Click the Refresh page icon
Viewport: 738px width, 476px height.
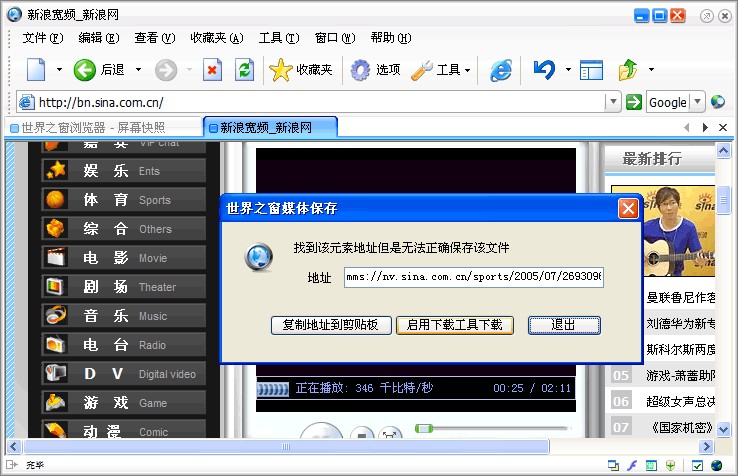click(244, 70)
